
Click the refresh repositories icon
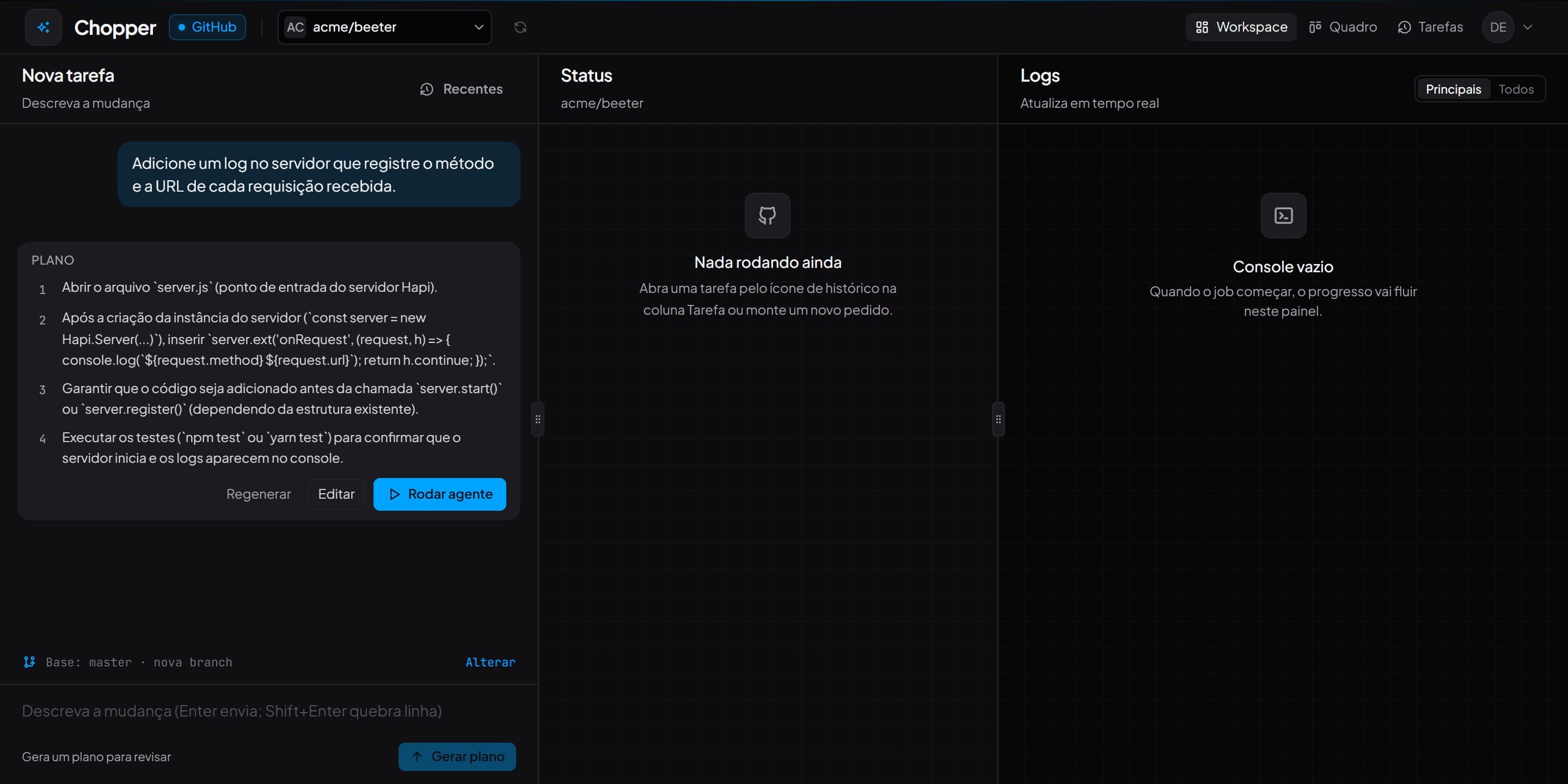point(520,27)
